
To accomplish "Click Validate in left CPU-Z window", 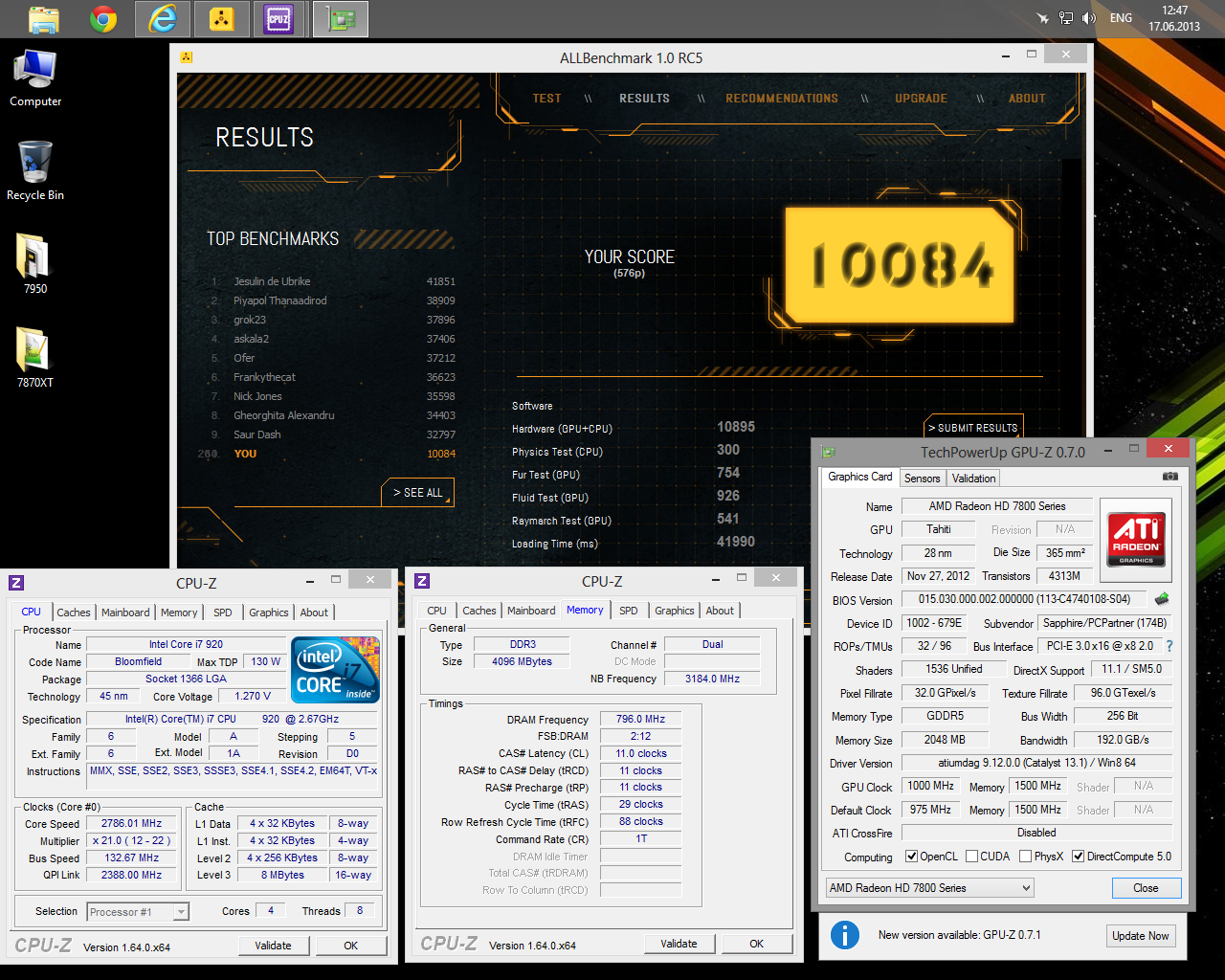I will click(273, 946).
